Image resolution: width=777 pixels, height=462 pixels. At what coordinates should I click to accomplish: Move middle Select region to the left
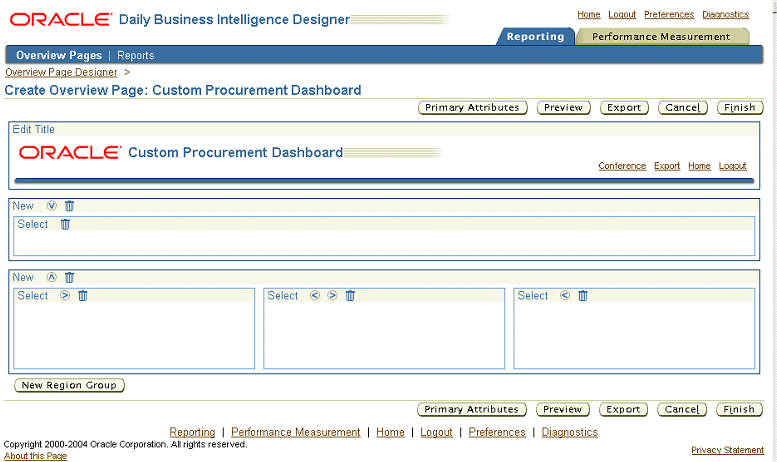point(315,295)
